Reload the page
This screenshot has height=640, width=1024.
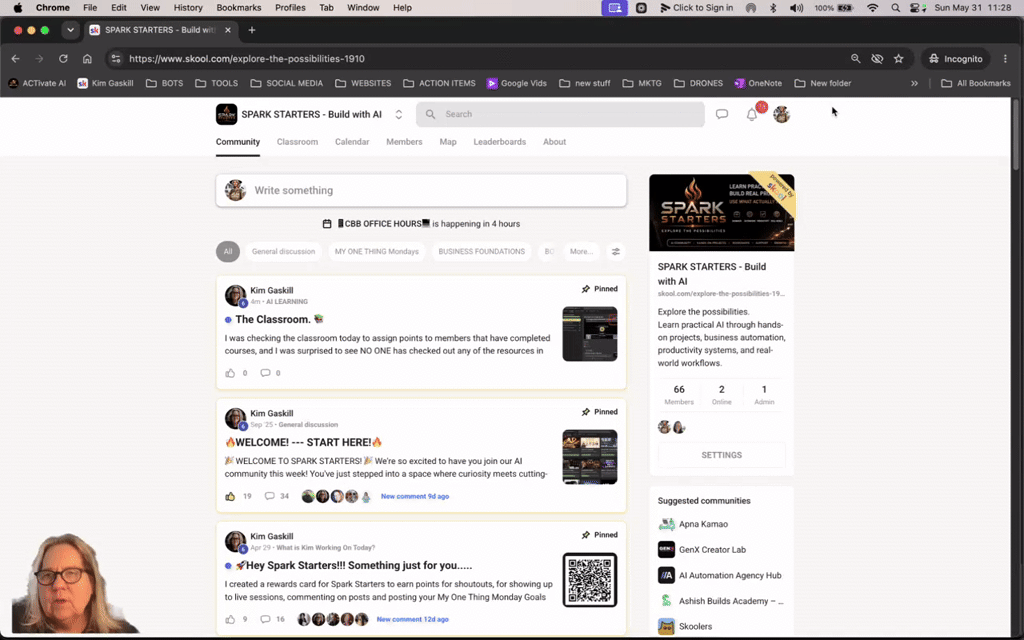63,59
